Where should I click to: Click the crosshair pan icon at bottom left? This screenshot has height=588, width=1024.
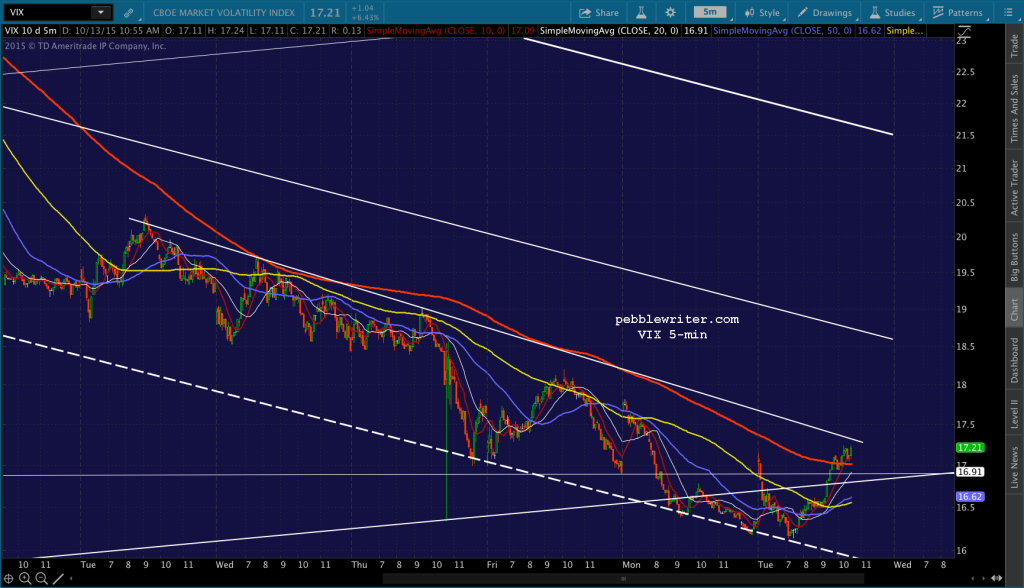[x=9, y=578]
